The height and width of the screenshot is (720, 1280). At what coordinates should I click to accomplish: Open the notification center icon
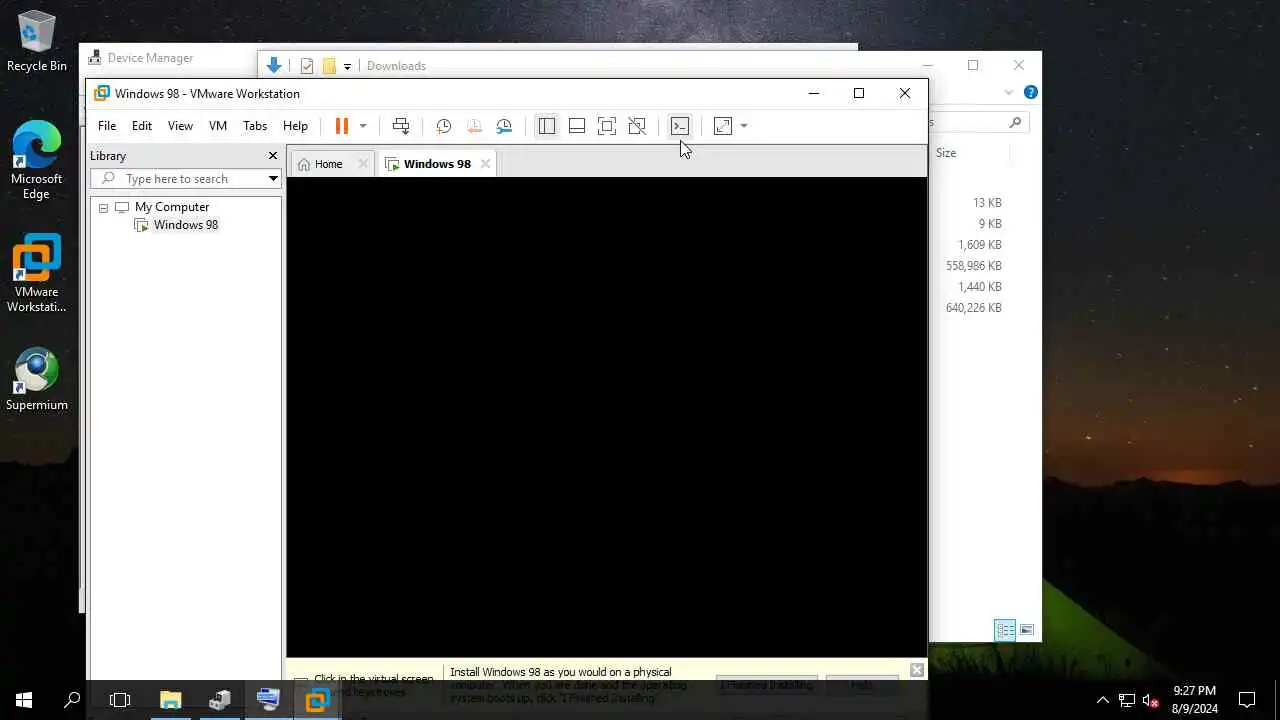coord(1247,700)
